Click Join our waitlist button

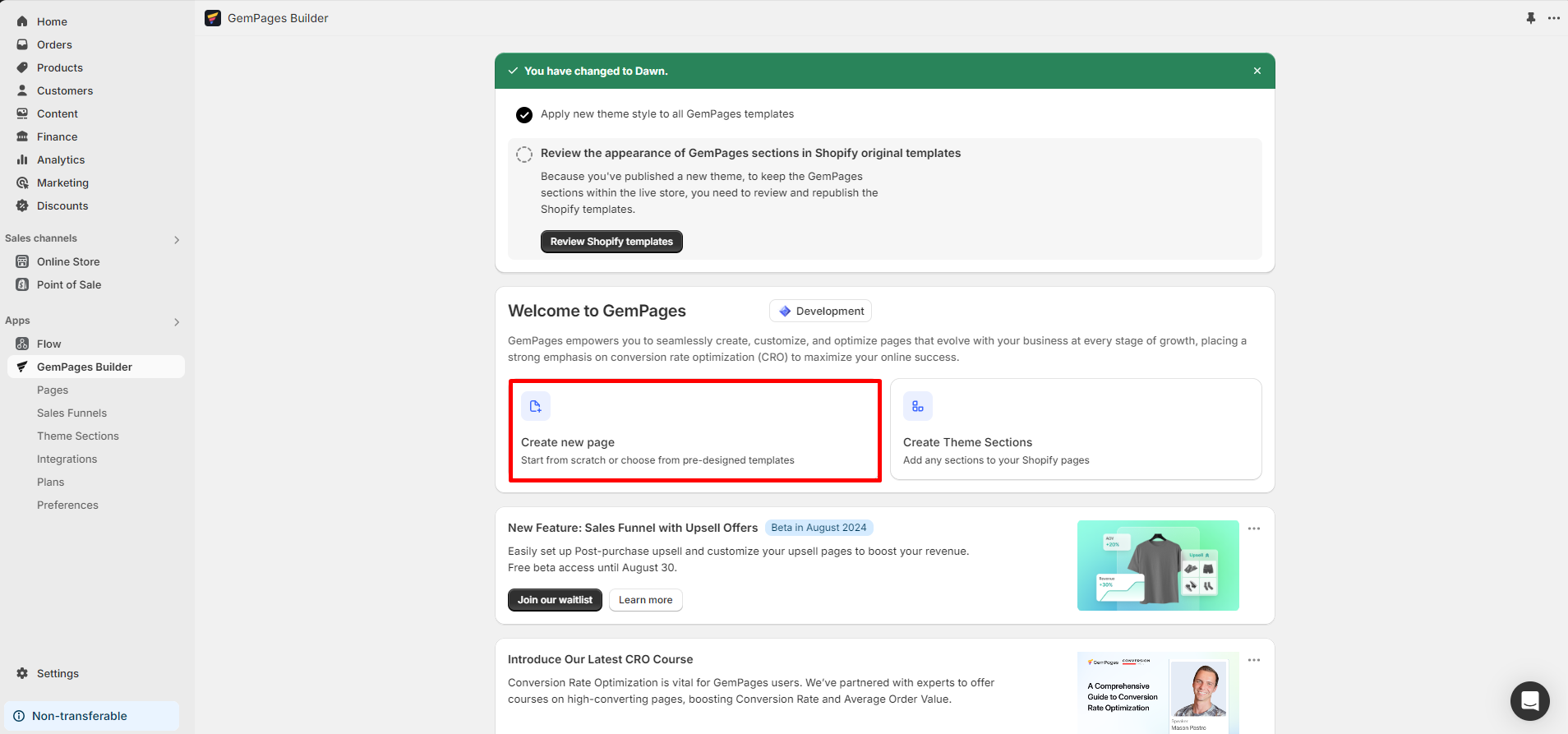[555, 600]
